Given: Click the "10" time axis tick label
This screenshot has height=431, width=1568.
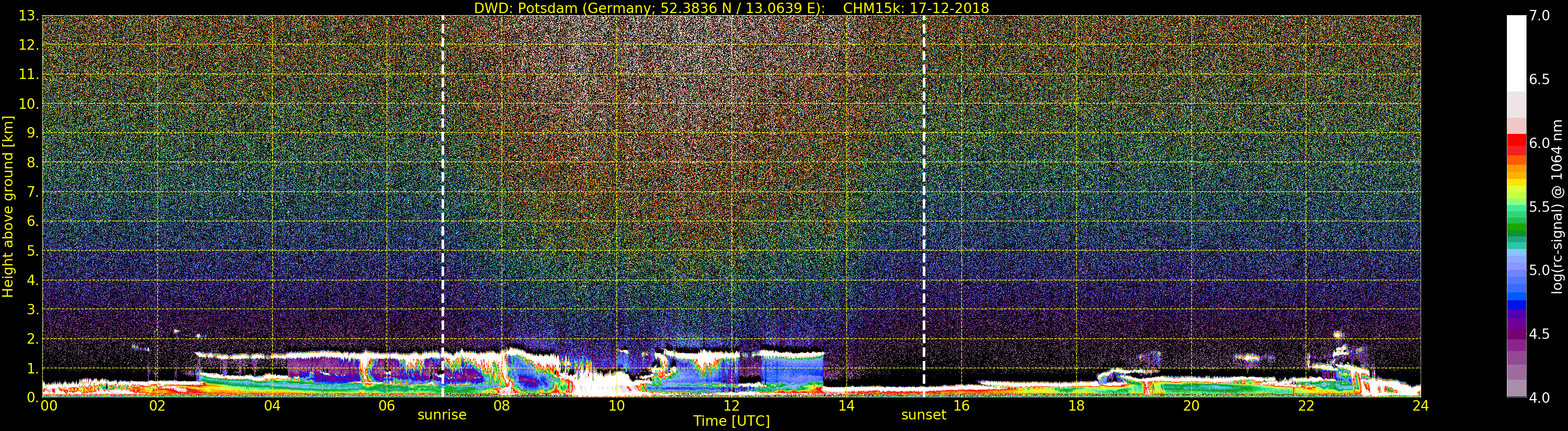Looking at the screenshot, I should (617, 405).
